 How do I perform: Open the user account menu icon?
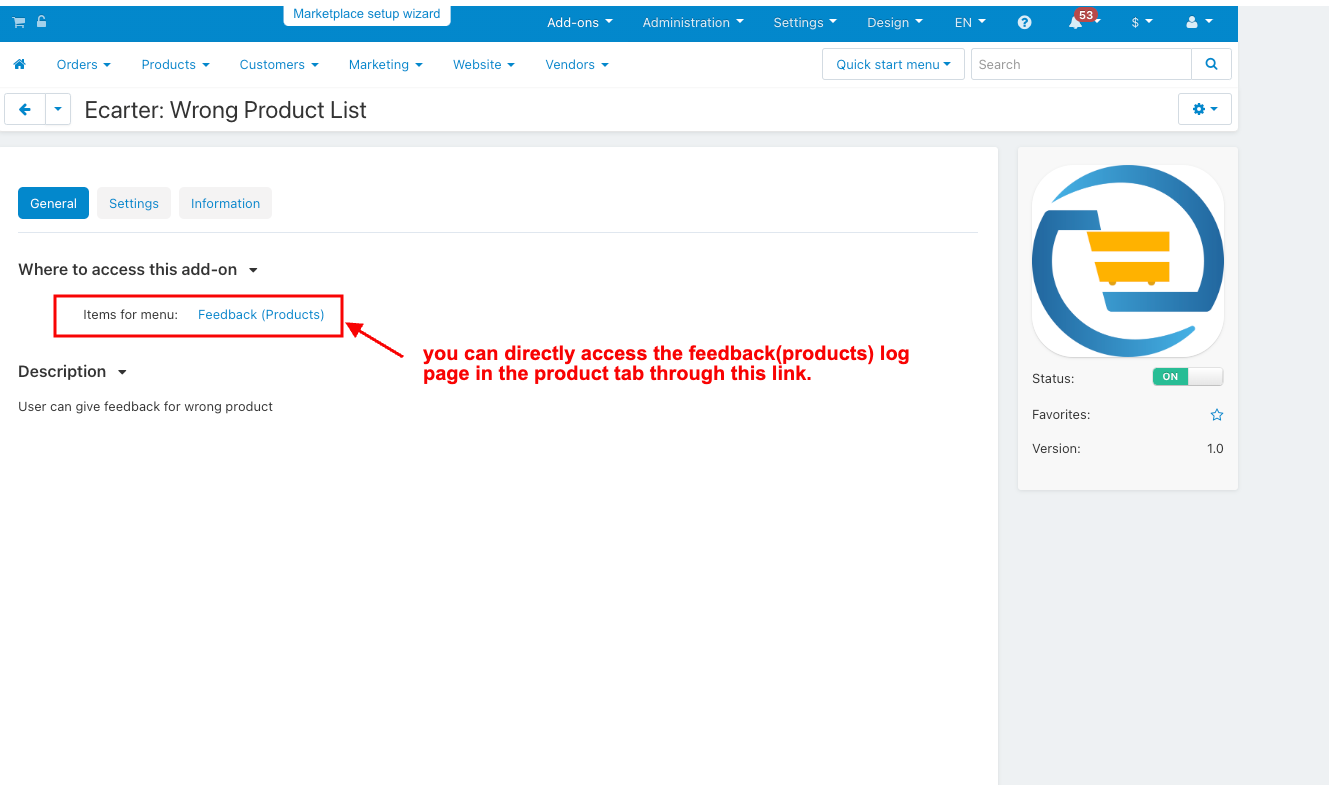point(1198,22)
